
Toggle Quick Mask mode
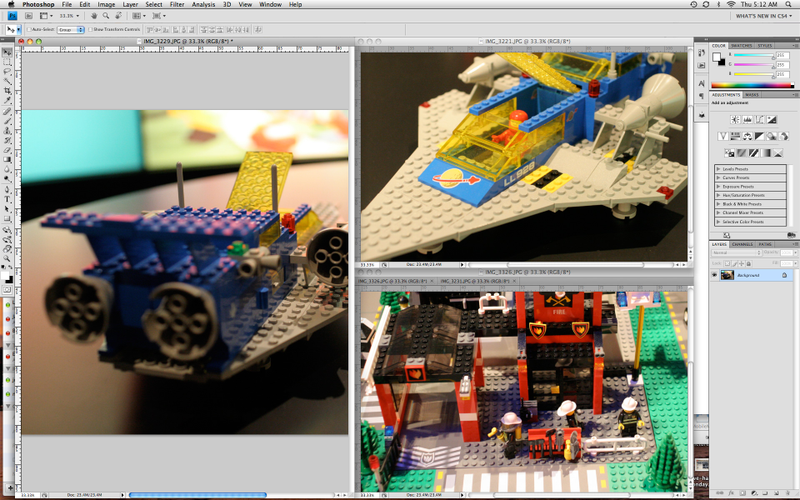click(x=7, y=289)
